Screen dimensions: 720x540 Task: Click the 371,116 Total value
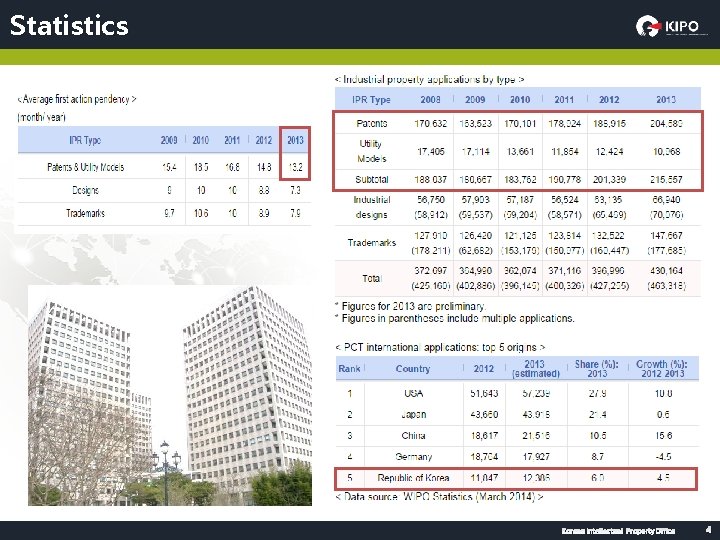pos(564,271)
